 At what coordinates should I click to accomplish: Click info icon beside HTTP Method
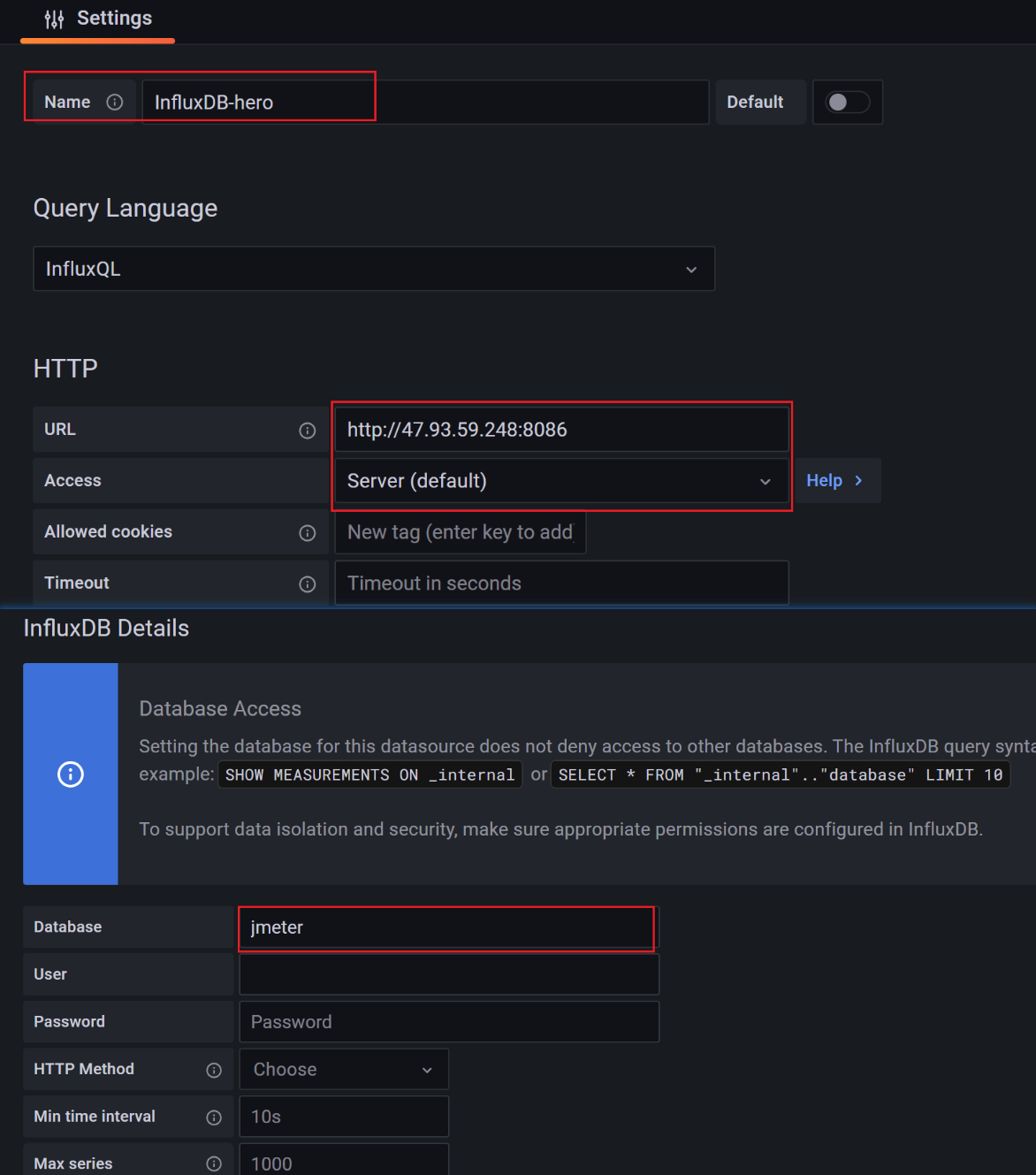click(x=214, y=1071)
